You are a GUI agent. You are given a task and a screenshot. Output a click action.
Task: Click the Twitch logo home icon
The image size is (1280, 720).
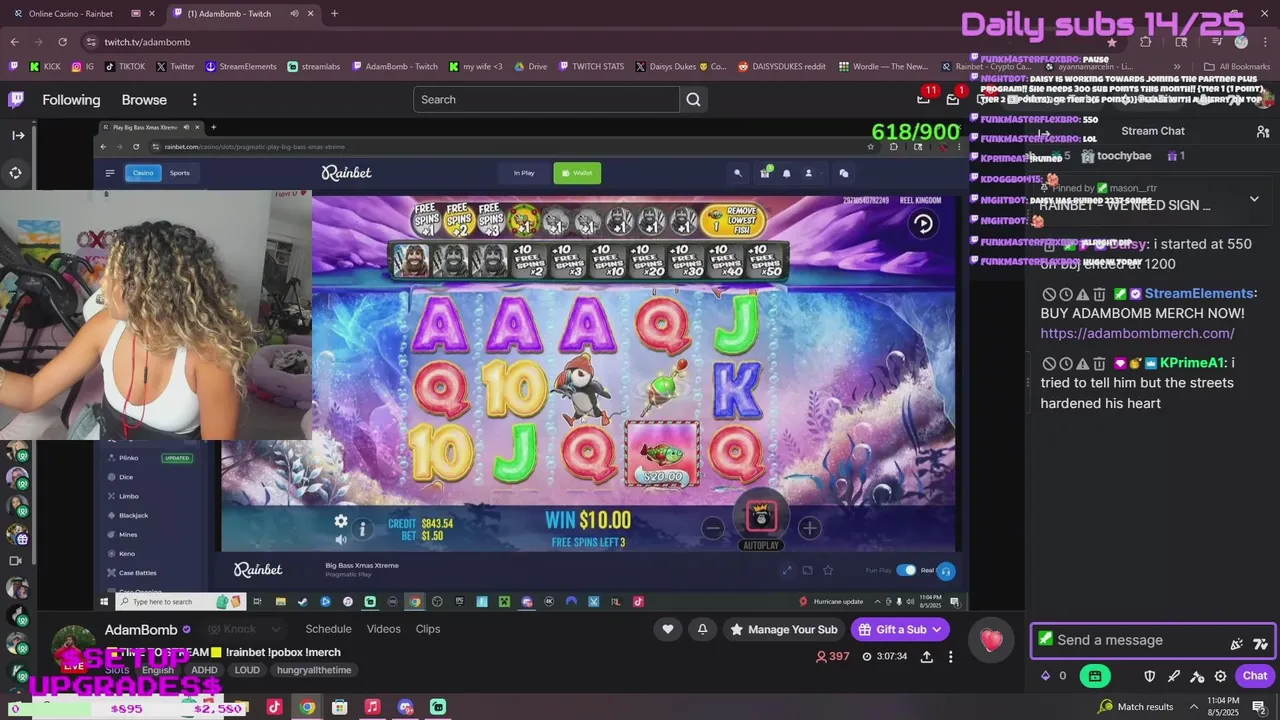16,99
